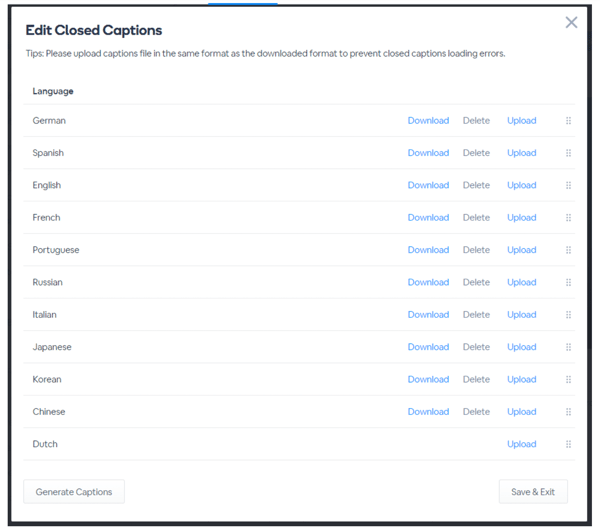
Task: Click the drag handle for Chinese row
Action: pyautogui.click(x=568, y=411)
